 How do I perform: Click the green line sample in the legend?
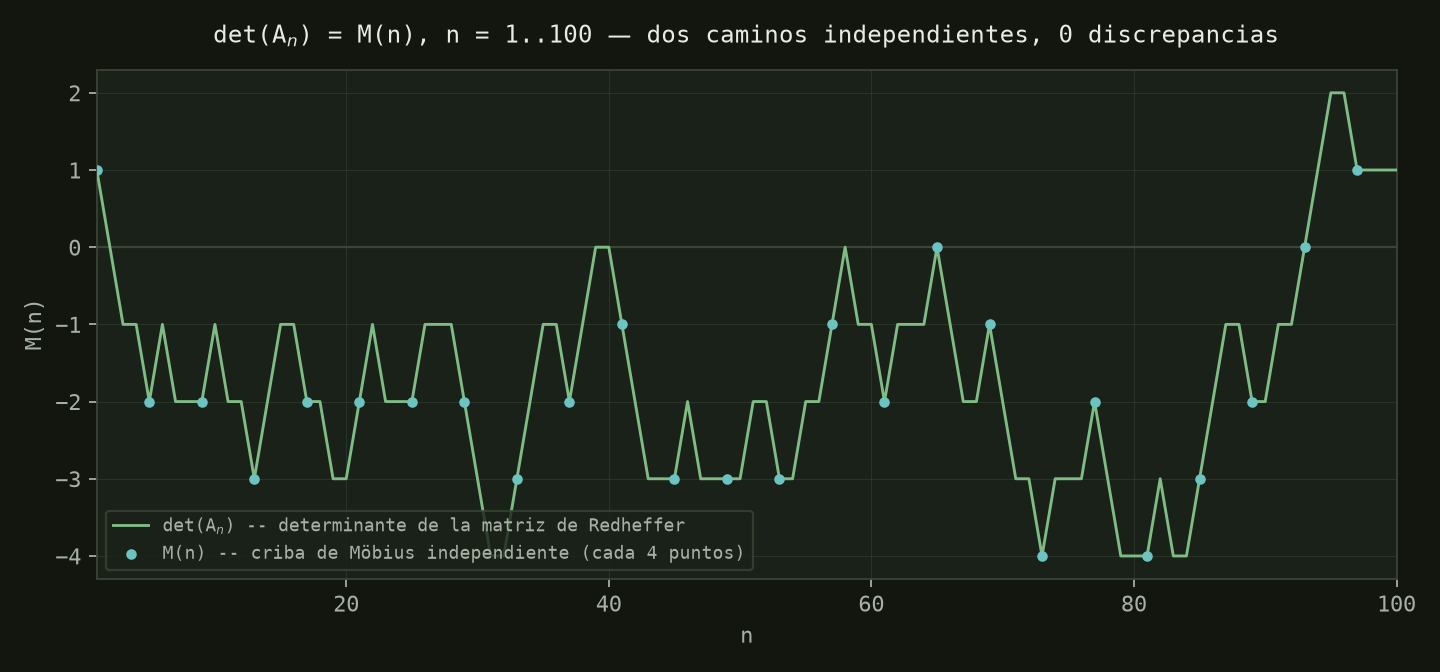(131, 525)
